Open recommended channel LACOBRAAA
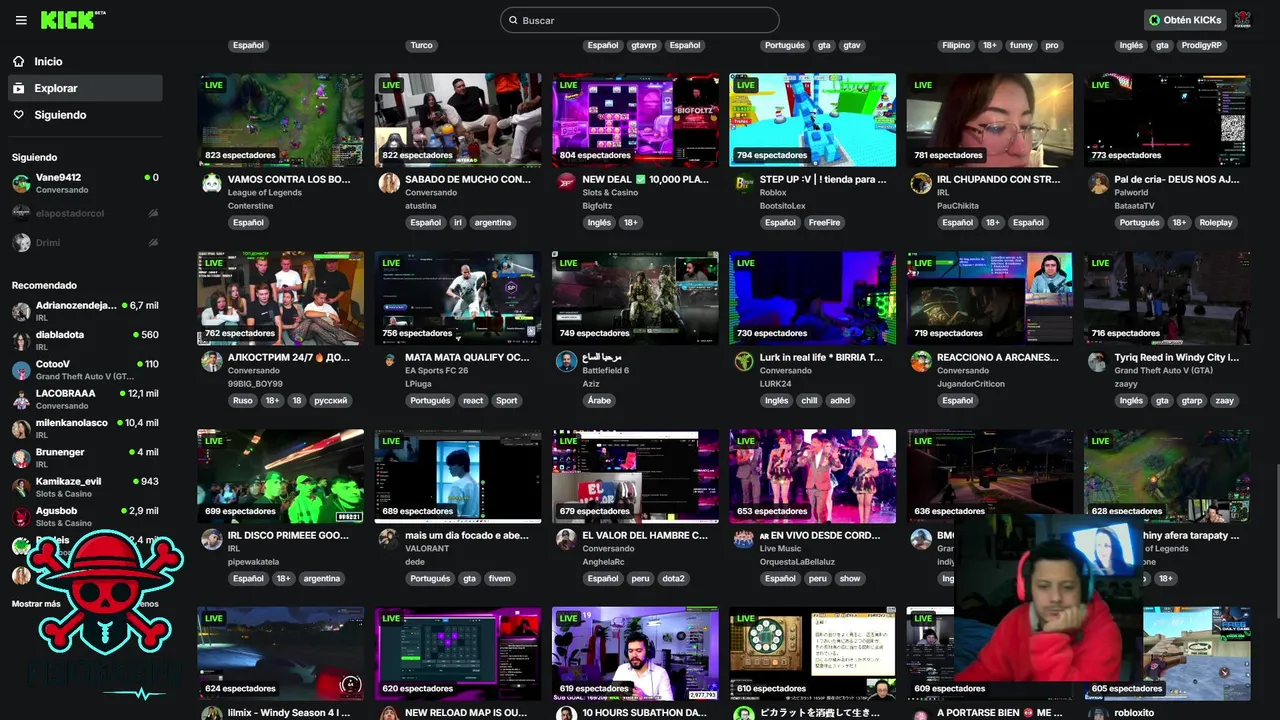 (85, 399)
